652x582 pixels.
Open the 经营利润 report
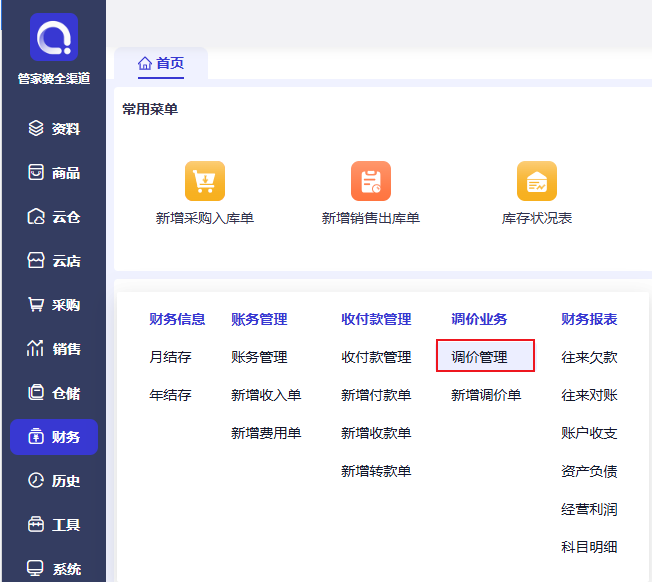589,509
